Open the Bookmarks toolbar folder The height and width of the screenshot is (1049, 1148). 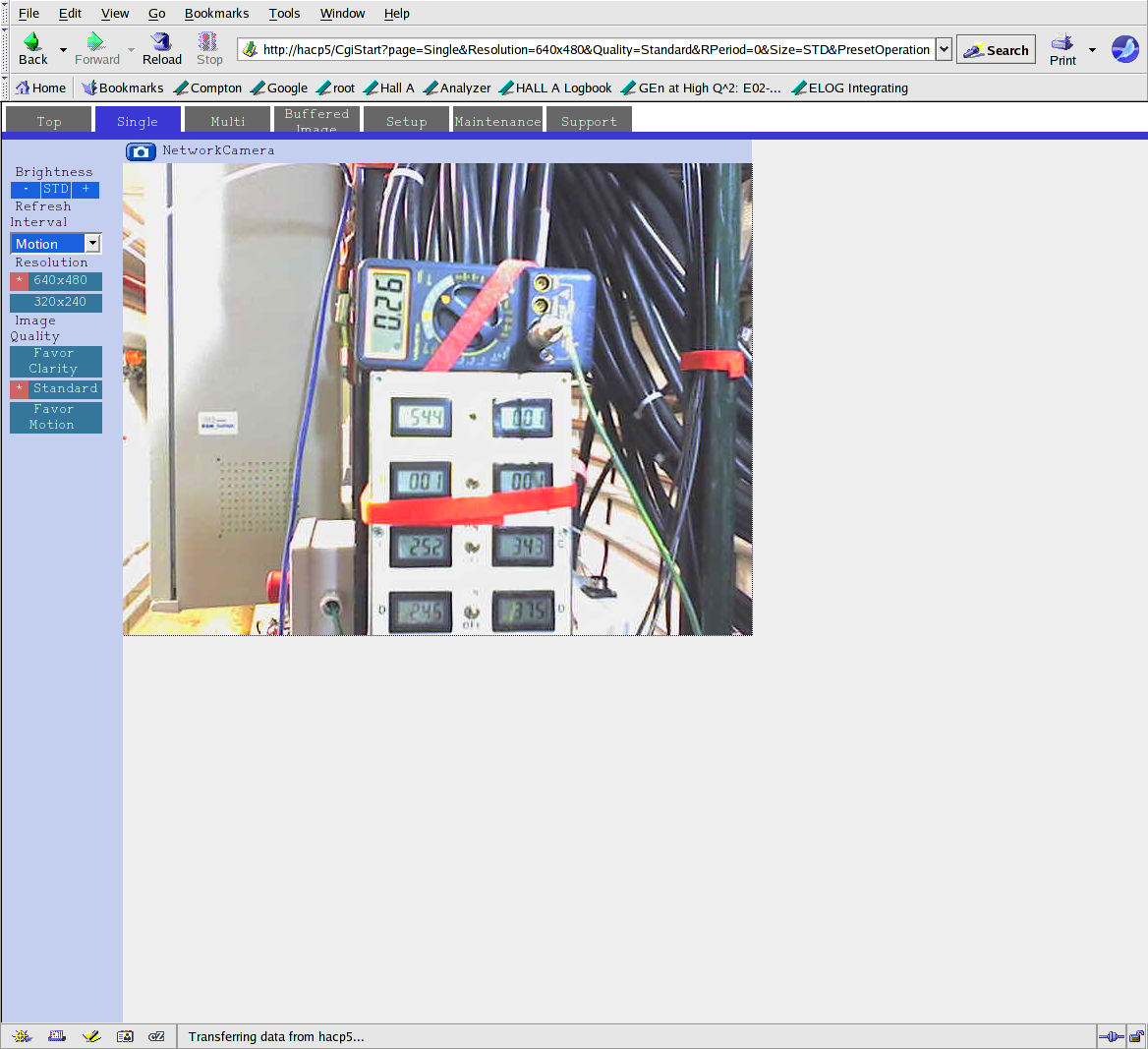coord(123,87)
